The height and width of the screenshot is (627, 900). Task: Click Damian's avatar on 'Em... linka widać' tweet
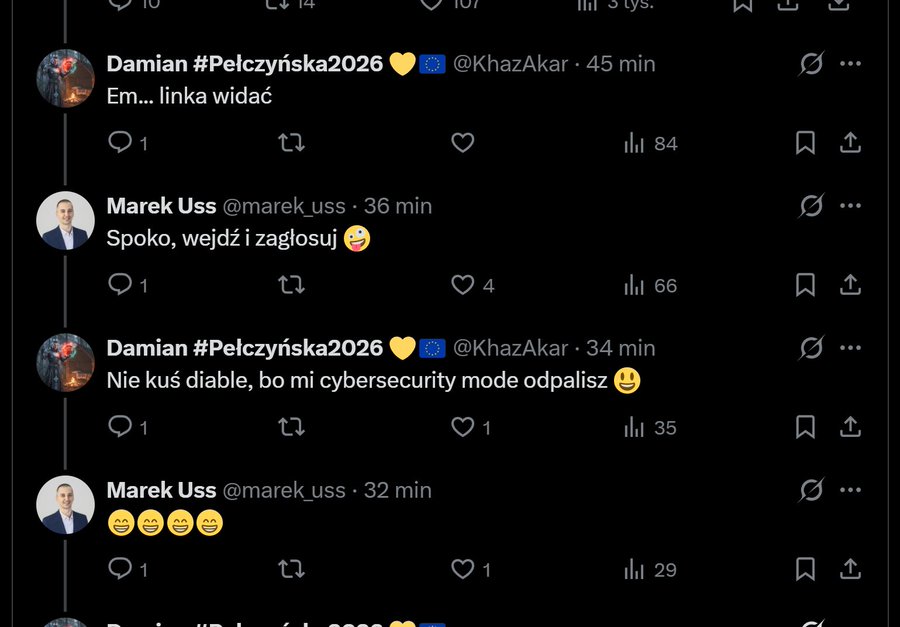[x=66, y=78]
